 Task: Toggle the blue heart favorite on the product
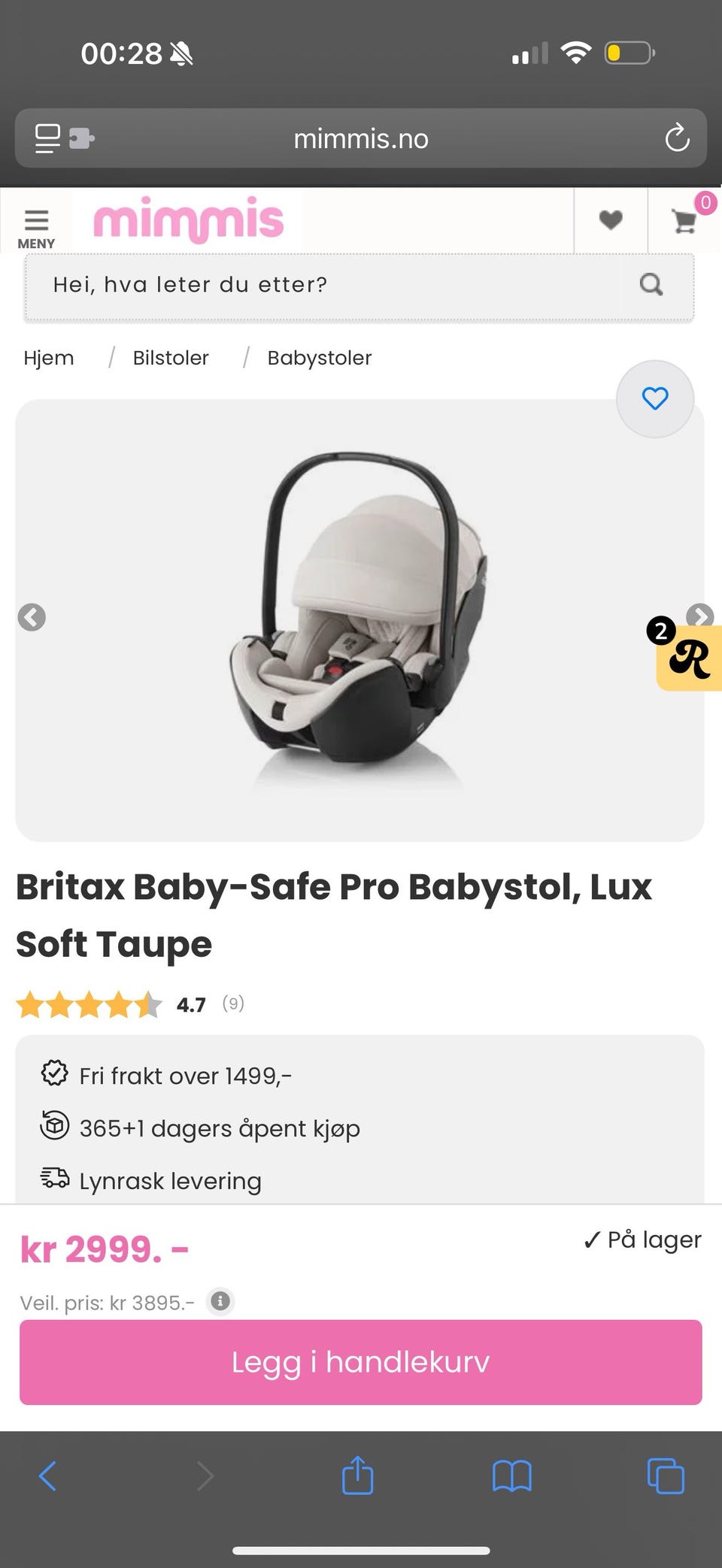click(655, 398)
